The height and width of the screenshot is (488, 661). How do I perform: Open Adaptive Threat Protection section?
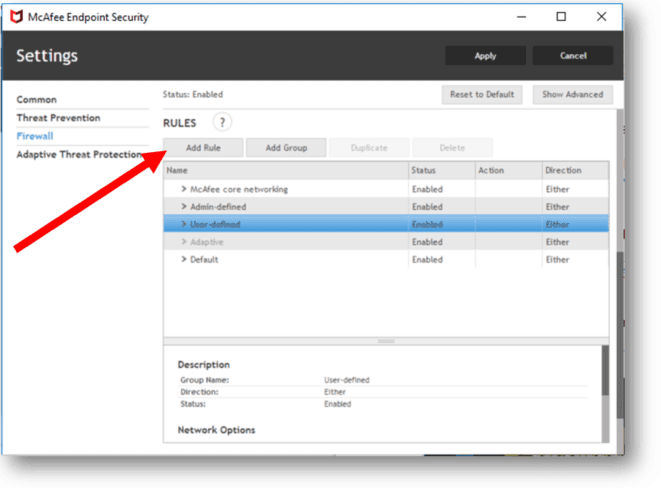[79, 154]
